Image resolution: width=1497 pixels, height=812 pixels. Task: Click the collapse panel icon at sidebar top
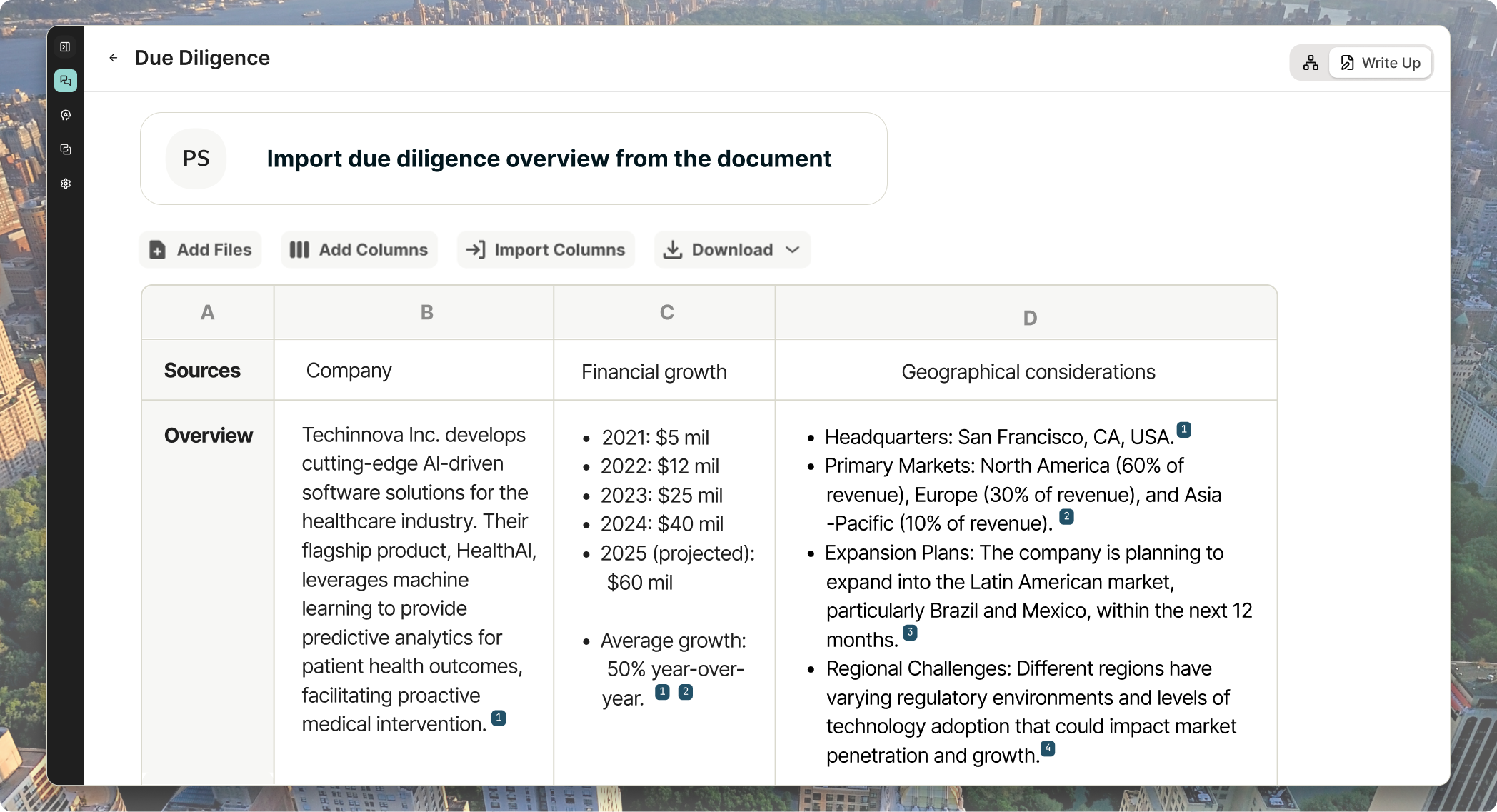pyautogui.click(x=66, y=46)
